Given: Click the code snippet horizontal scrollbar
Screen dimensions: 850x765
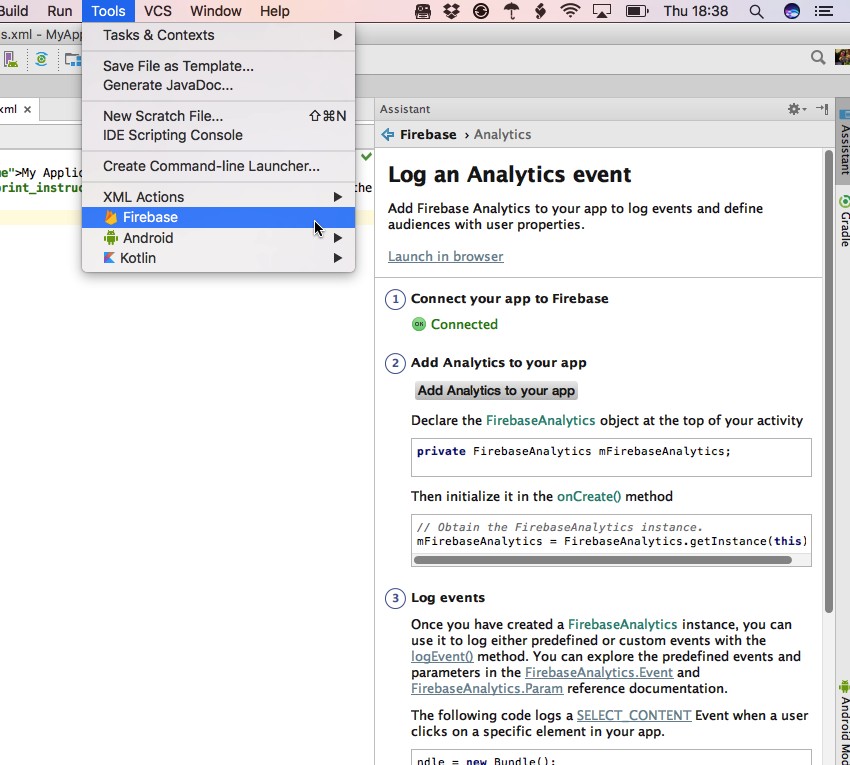Looking at the screenshot, I should (602, 560).
